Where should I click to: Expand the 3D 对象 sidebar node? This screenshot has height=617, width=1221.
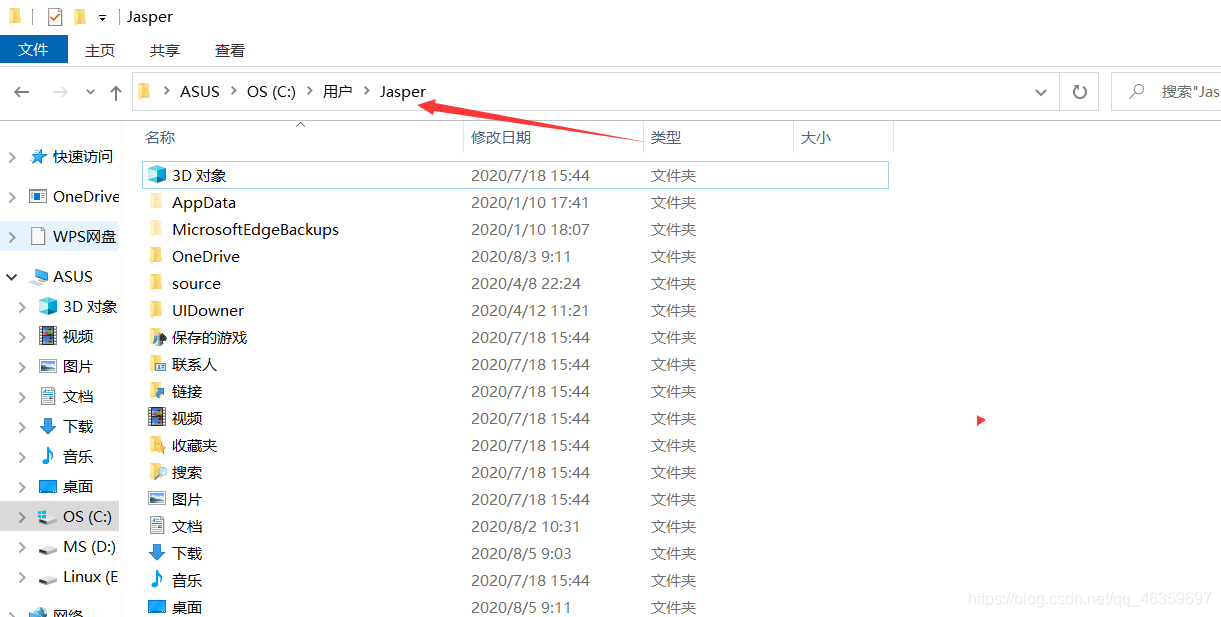(22, 307)
